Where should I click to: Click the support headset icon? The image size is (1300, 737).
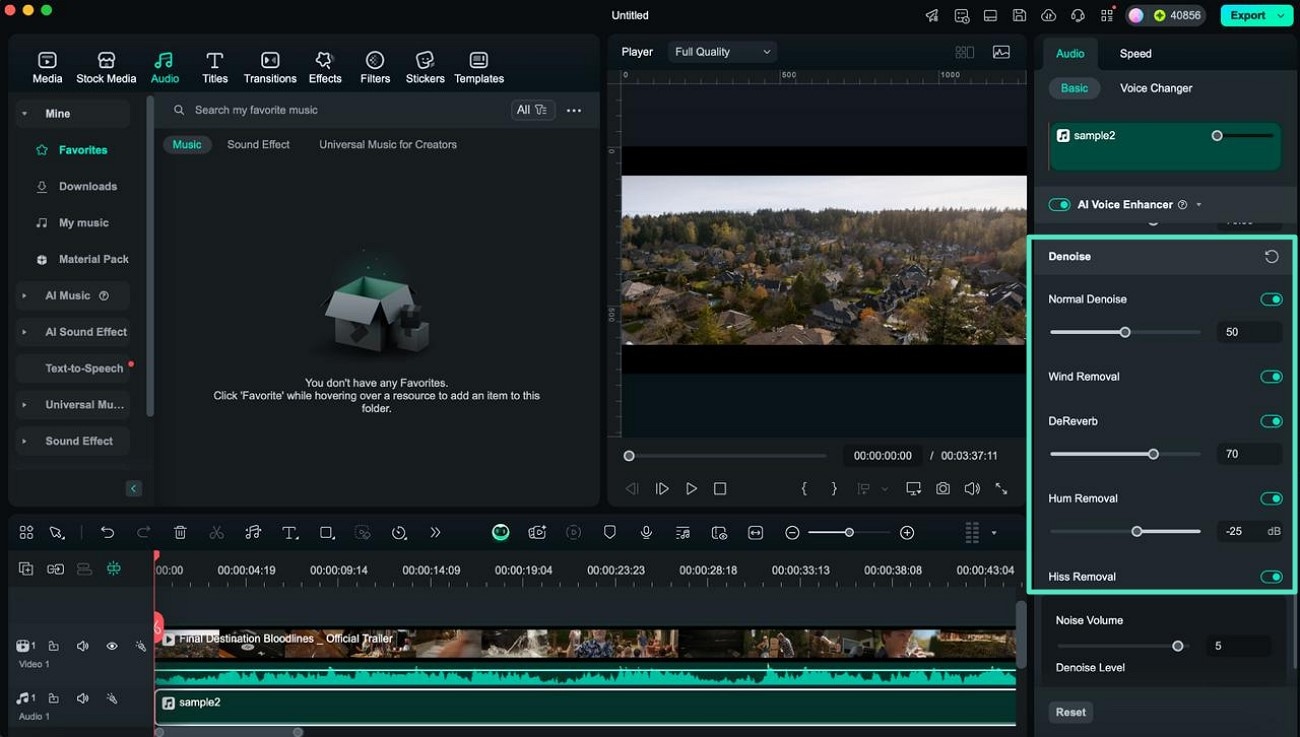1077,15
